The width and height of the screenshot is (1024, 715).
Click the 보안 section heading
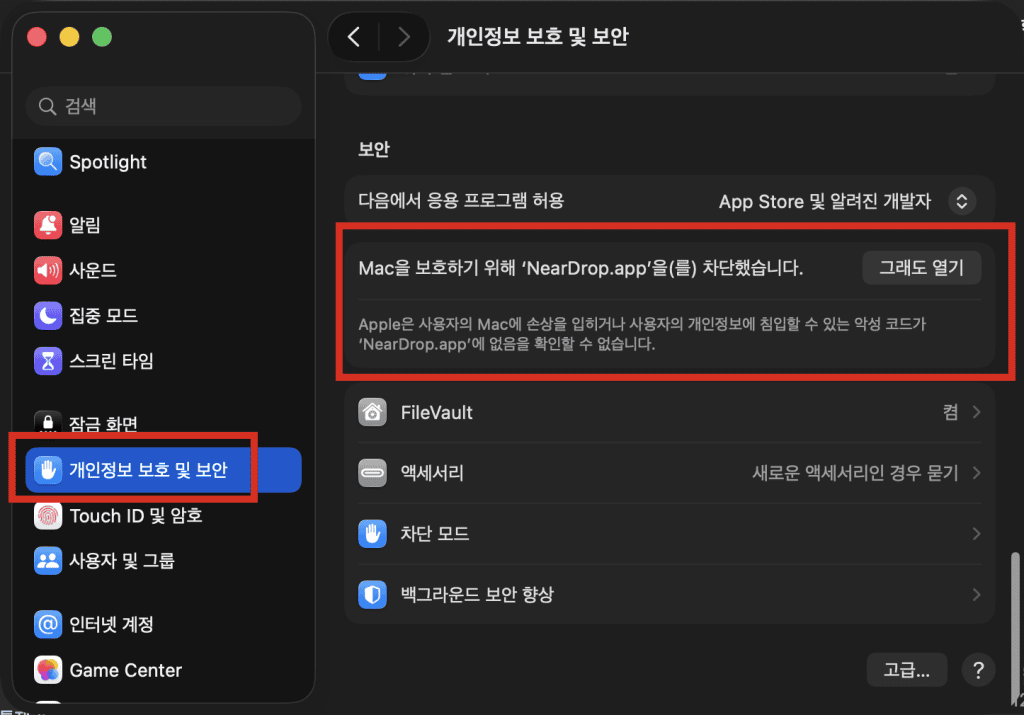pyautogui.click(x=374, y=149)
